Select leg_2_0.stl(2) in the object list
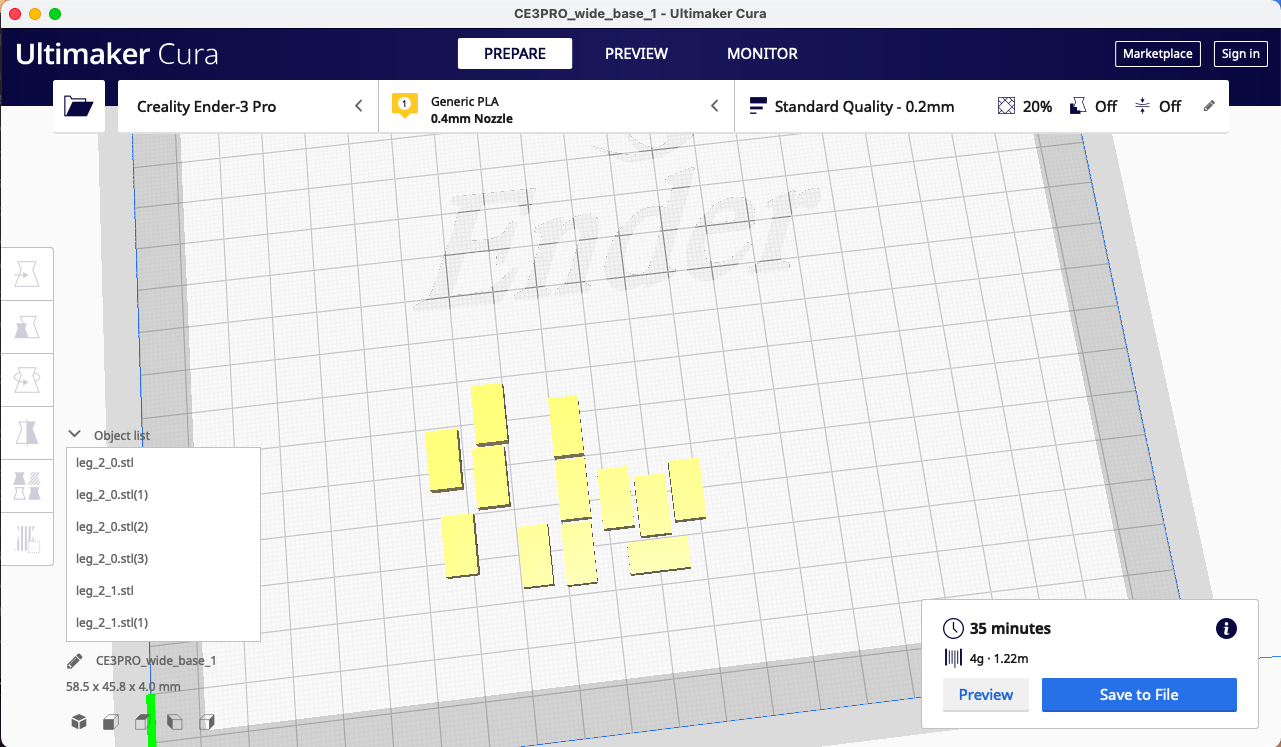This screenshot has height=747, width=1281. coord(163,527)
